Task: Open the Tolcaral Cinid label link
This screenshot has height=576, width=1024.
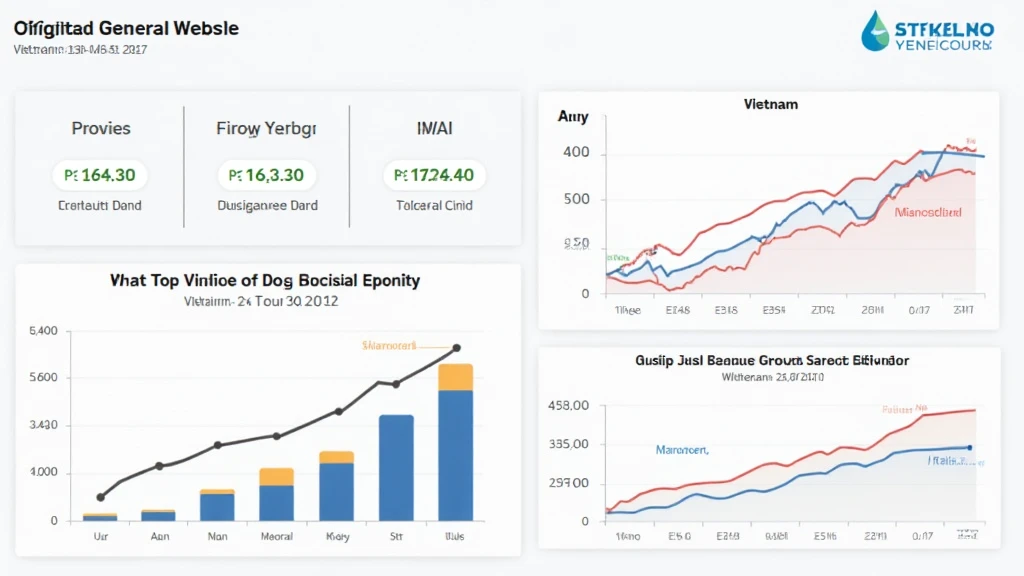Action: (x=435, y=205)
